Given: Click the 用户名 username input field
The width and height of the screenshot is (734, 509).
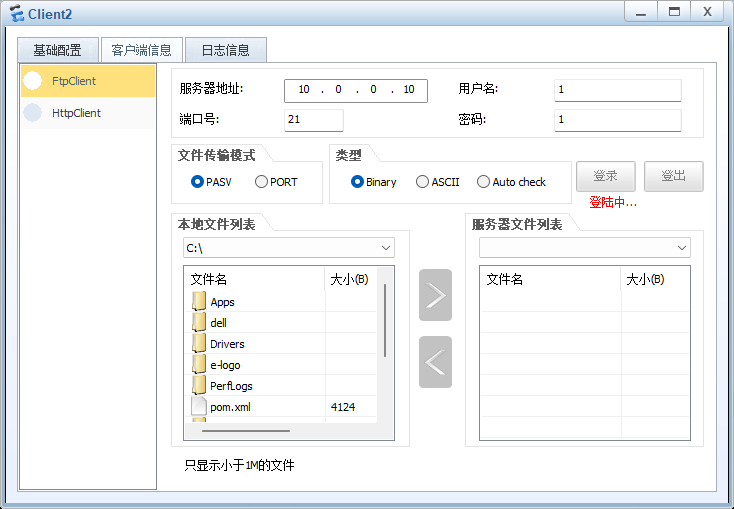Looking at the screenshot, I should tap(617, 90).
